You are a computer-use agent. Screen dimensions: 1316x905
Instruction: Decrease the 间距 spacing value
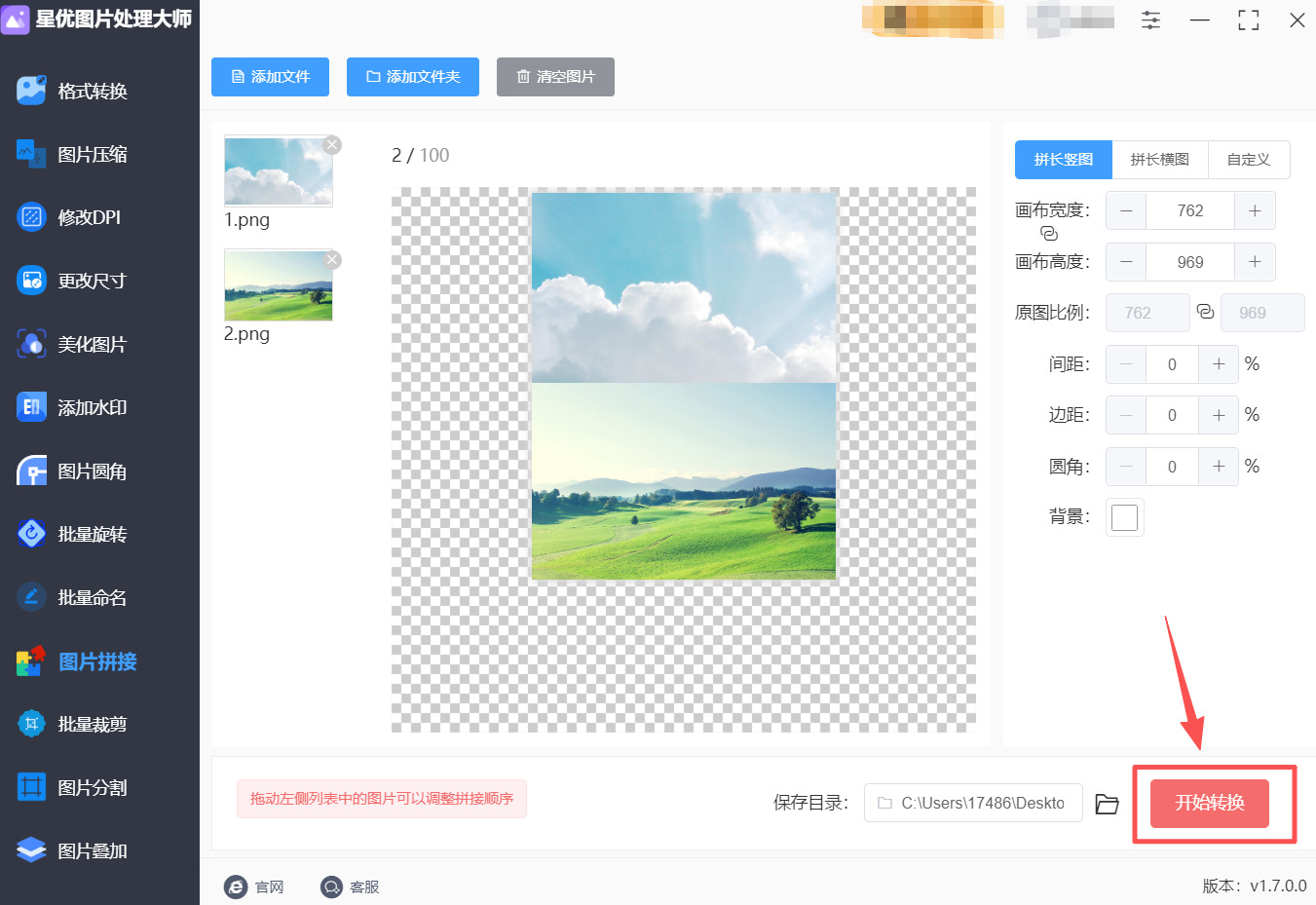tap(1126, 364)
